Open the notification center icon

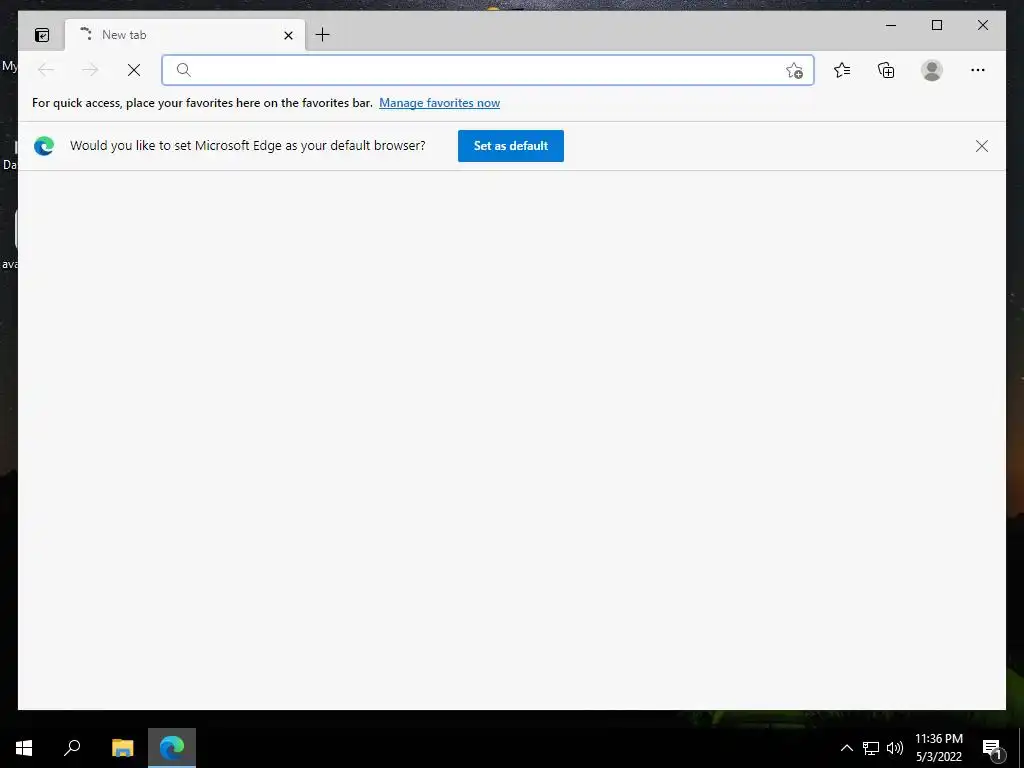pos(992,748)
